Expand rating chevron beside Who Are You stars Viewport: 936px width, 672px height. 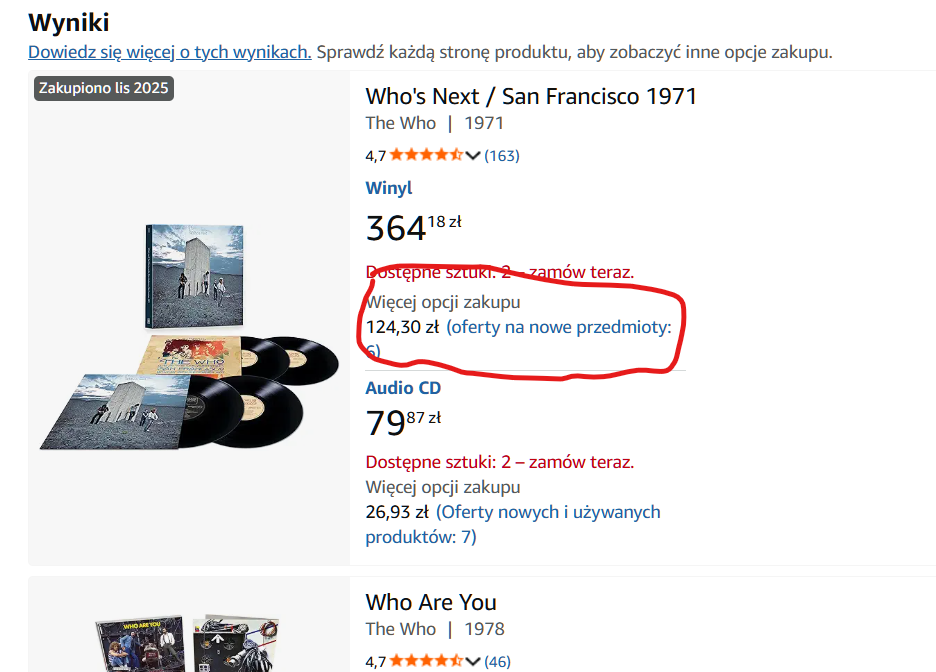473,661
